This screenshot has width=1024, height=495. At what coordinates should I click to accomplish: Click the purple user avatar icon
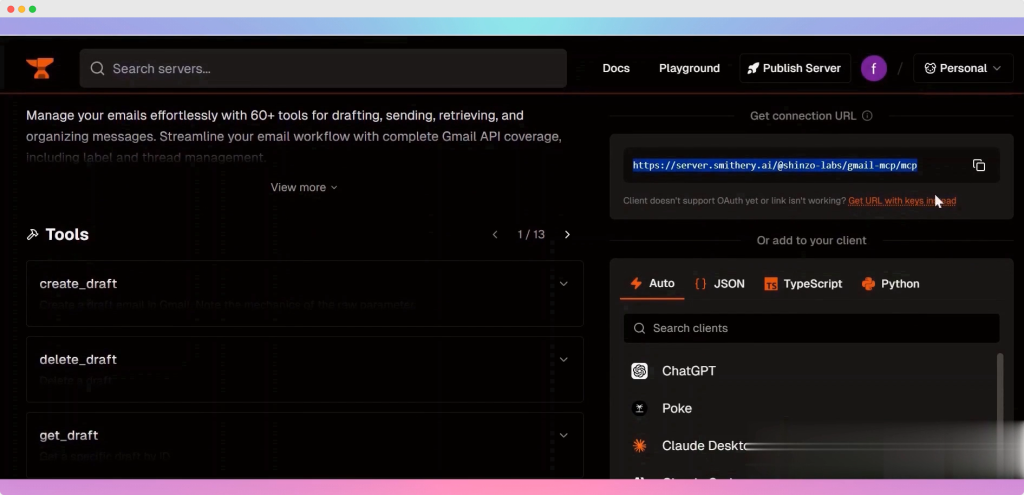pyautogui.click(x=874, y=68)
